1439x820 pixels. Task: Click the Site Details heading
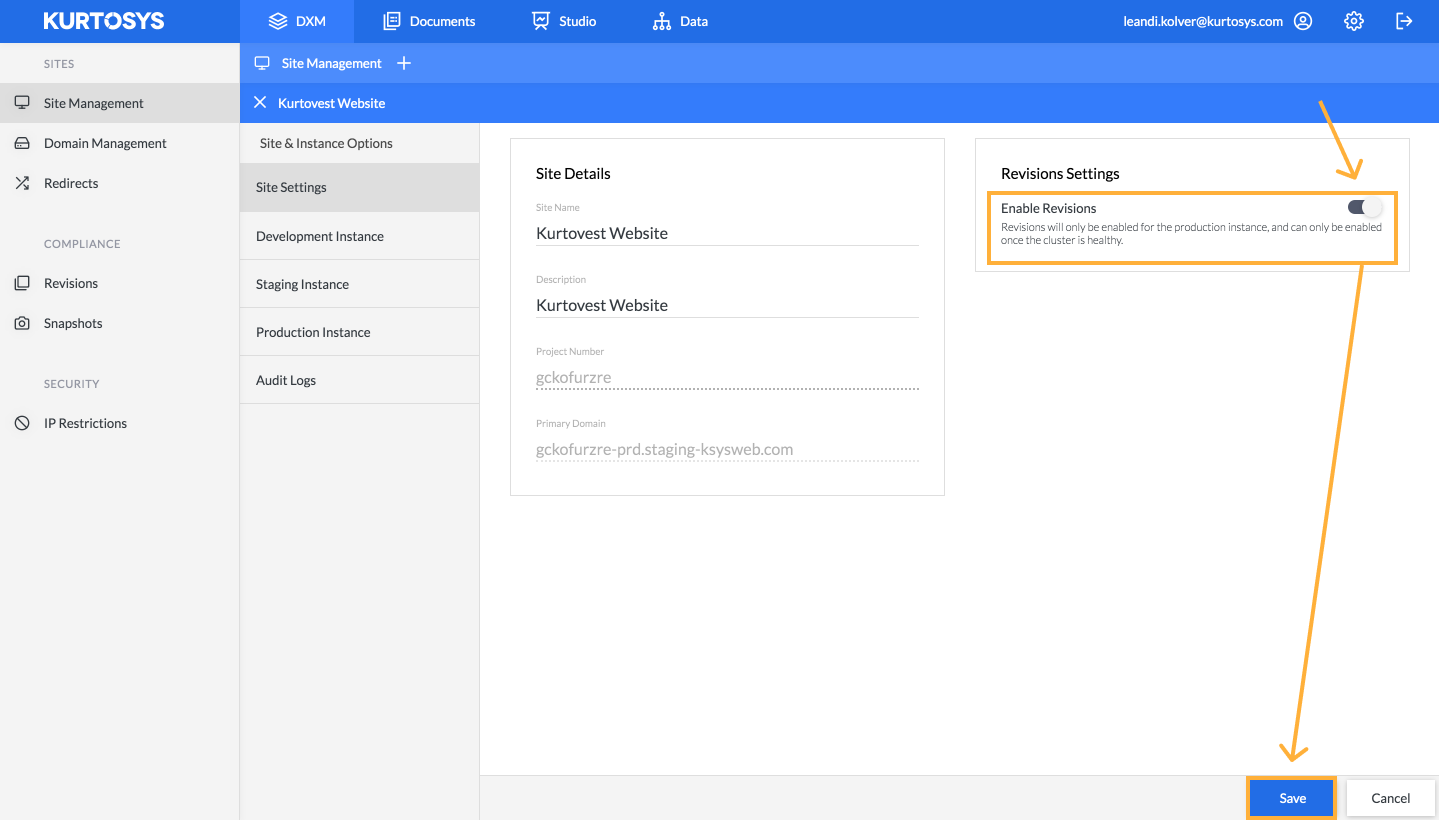click(x=573, y=173)
